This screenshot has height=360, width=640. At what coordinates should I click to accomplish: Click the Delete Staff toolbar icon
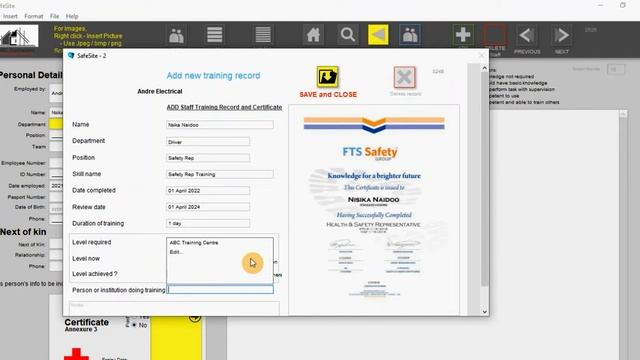point(495,36)
